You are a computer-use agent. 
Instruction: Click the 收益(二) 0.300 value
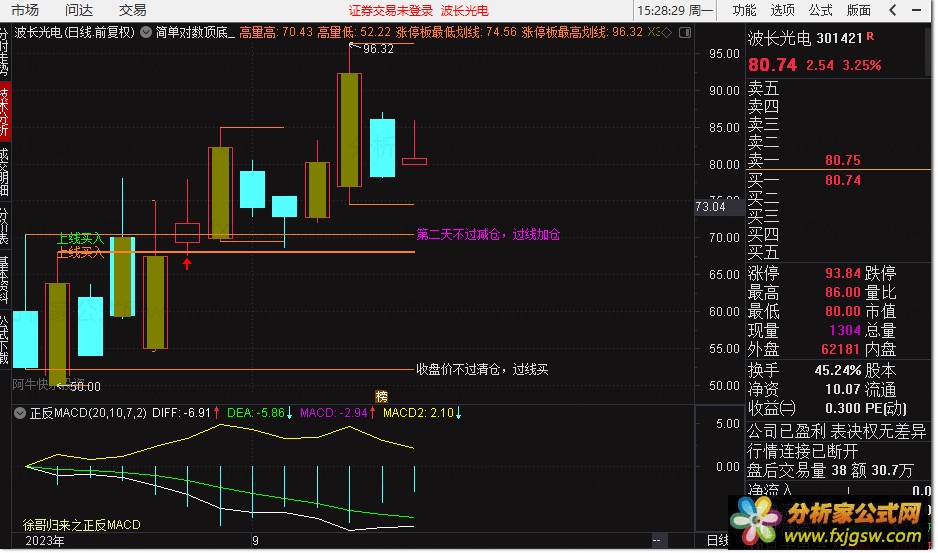click(x=842, y=408)
